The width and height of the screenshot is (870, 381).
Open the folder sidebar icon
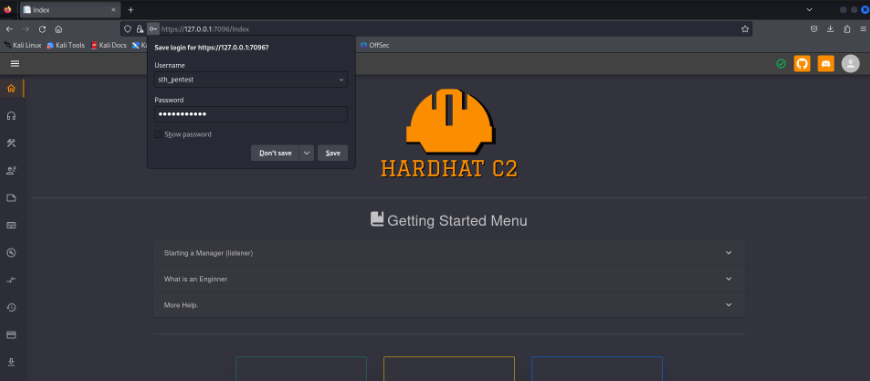pyautogui.click(x=11, y=198)
